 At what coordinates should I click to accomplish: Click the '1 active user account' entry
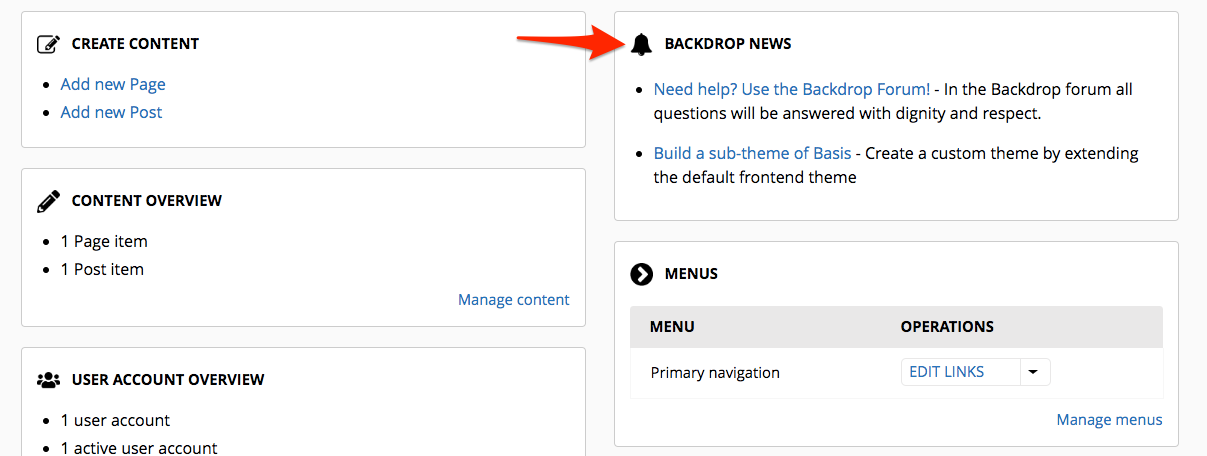click(139, 448)
